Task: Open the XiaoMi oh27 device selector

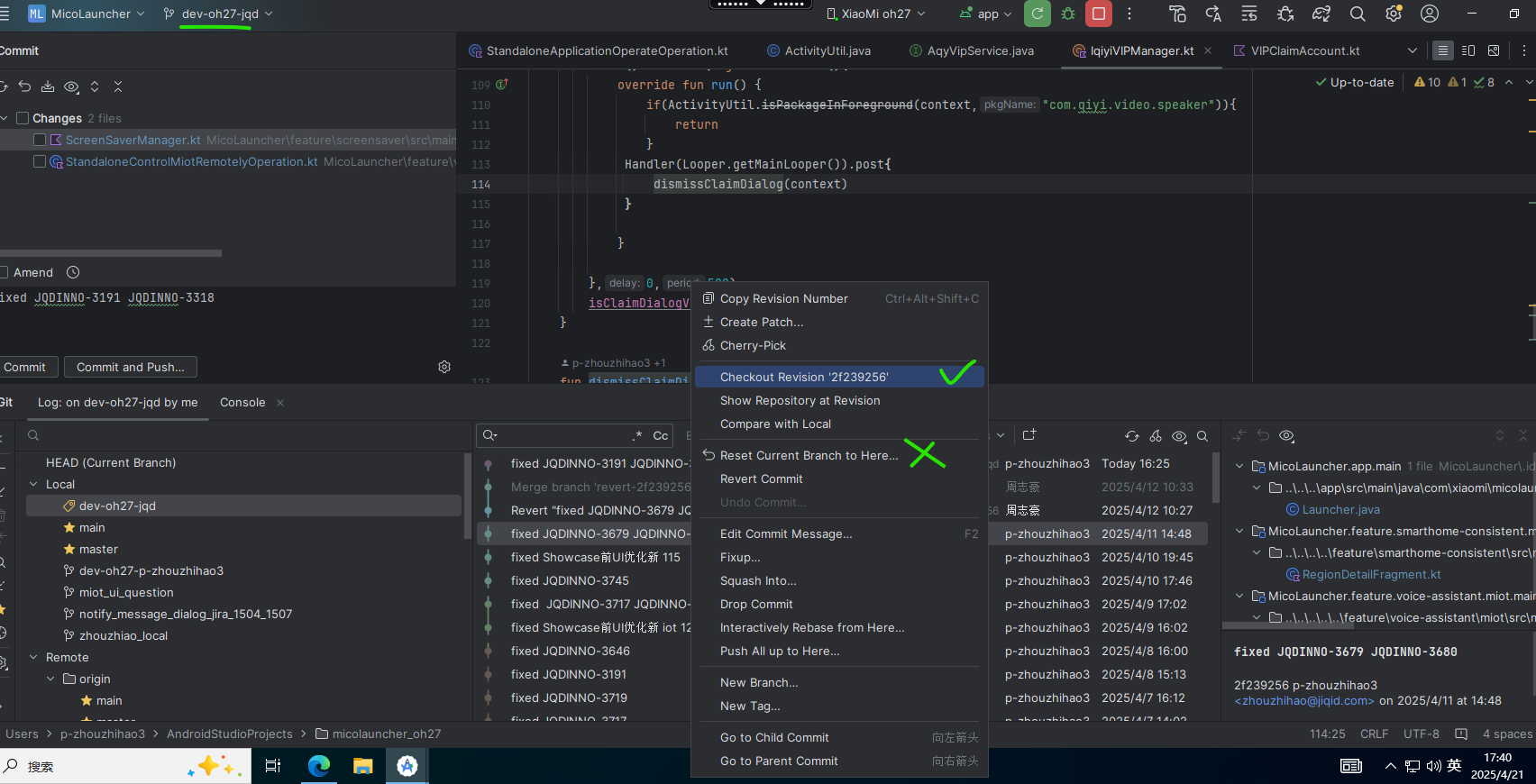Action: (876, 14)
